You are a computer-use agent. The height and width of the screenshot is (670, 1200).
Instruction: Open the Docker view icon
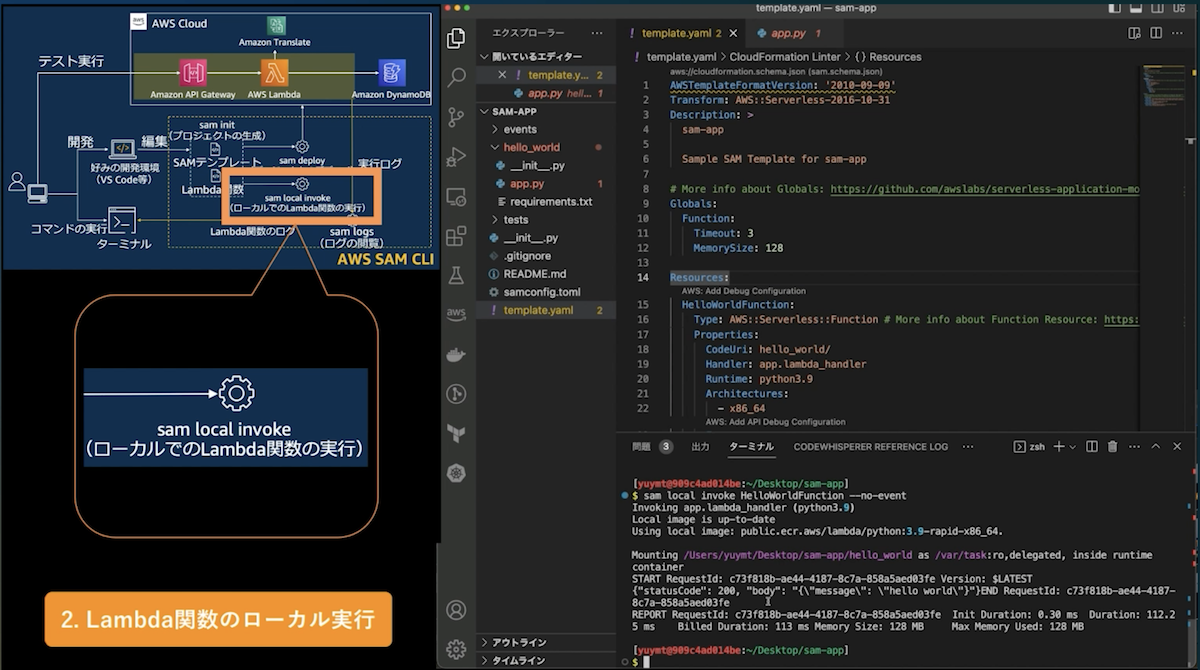[457, 353]
